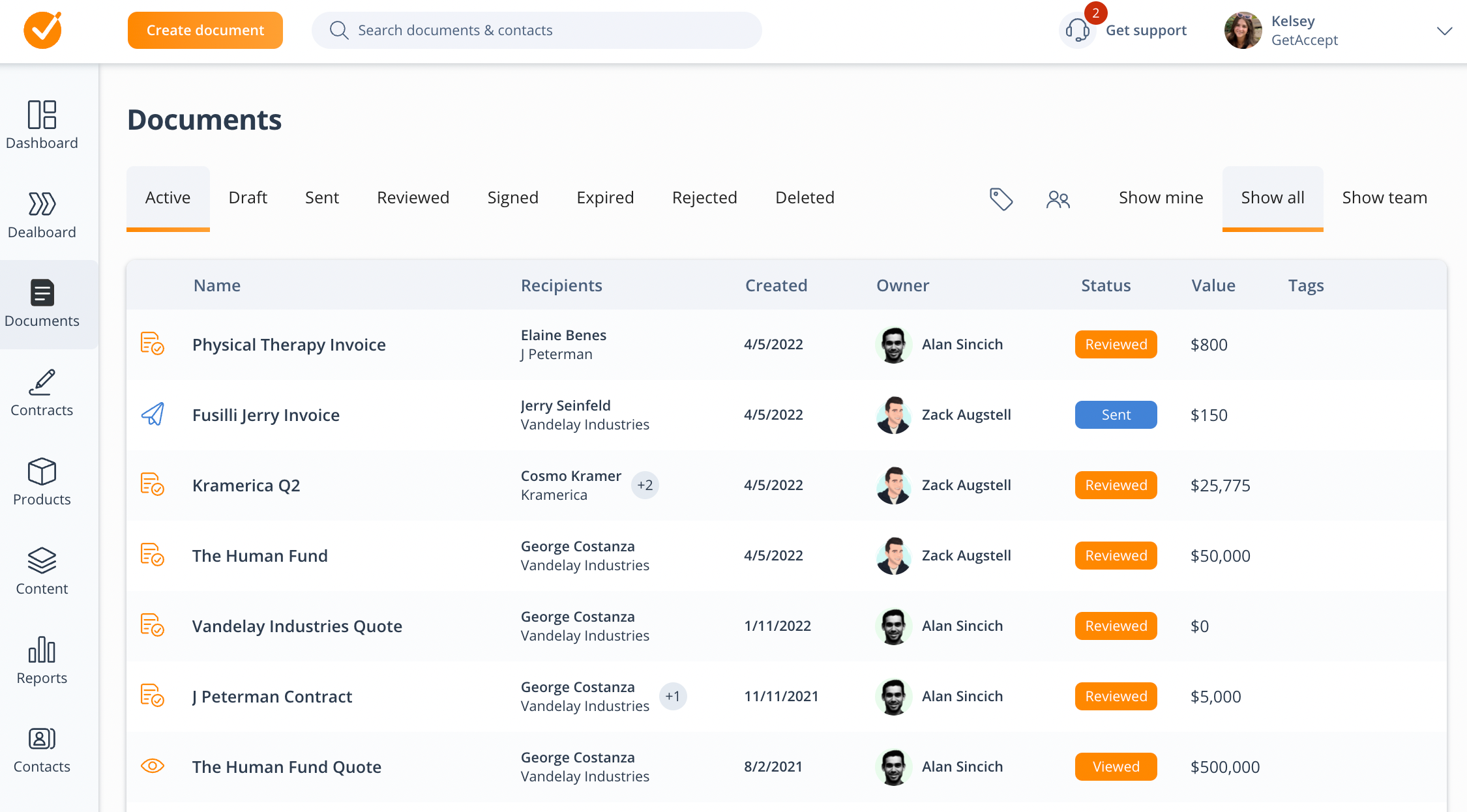Click the users filter icon
Viewport: 1467px width, 812px height.
[x=1058, y=199]
